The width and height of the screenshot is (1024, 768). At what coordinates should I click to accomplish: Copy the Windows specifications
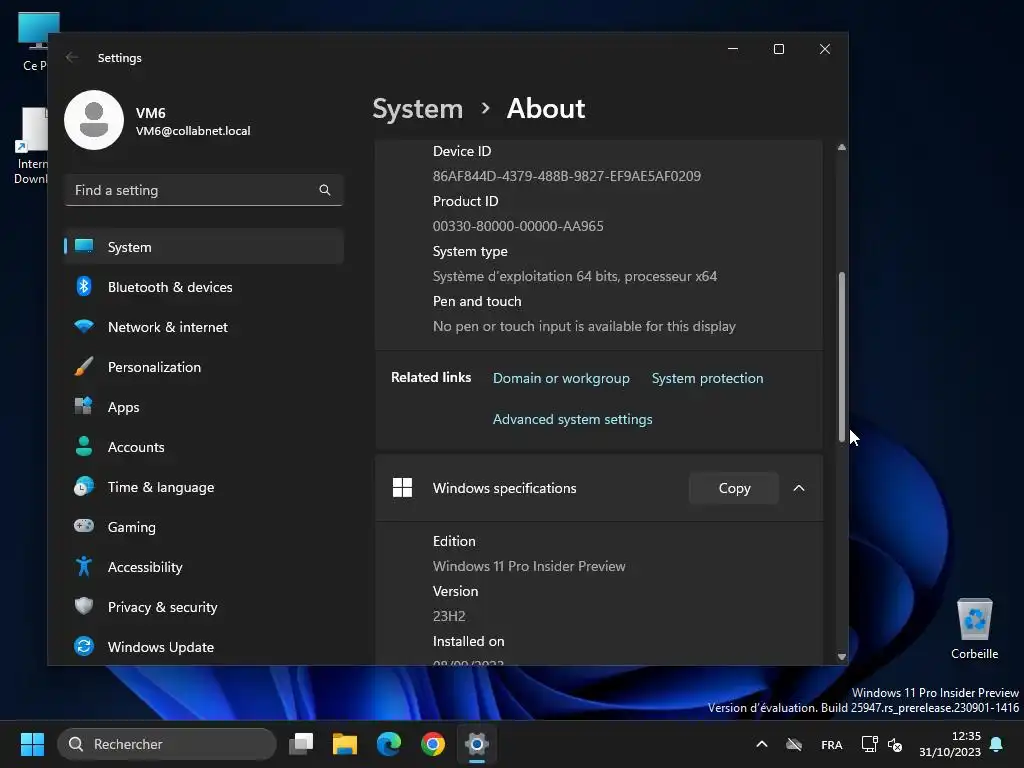[734, 488]
